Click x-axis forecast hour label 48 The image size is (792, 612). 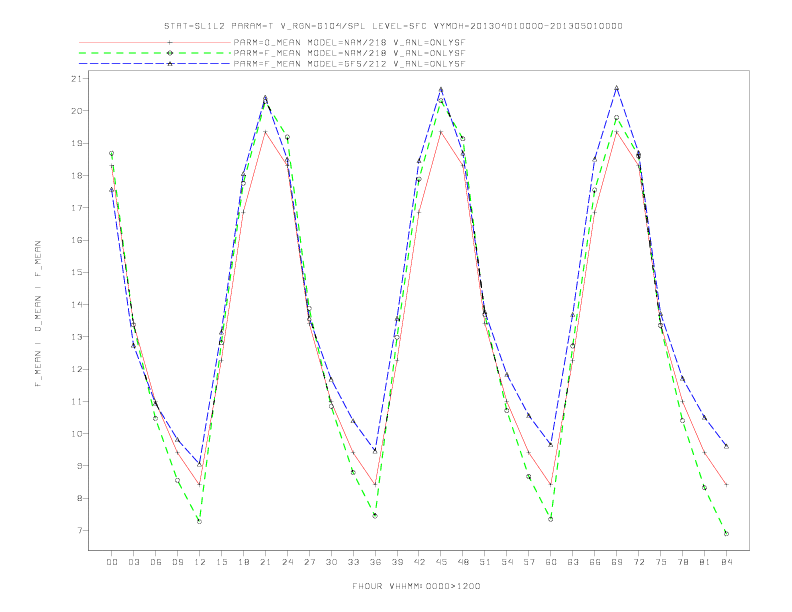tap(463, 562)
